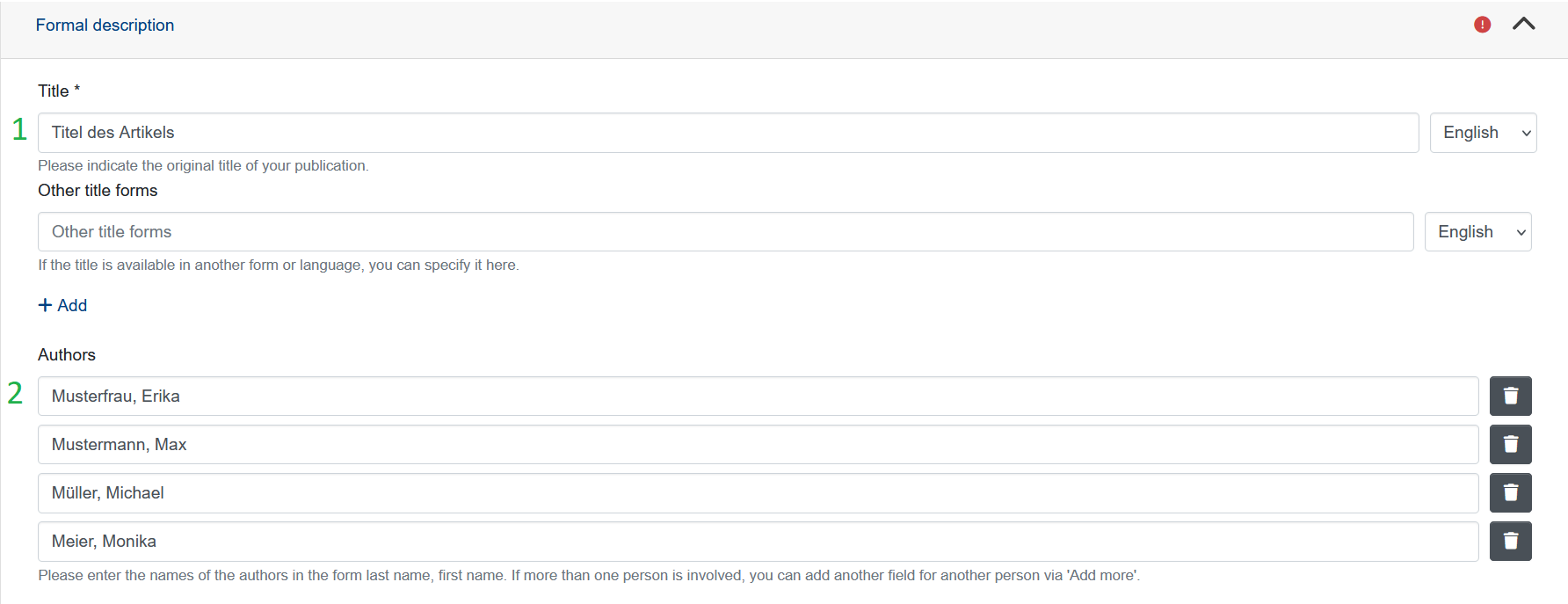This screenshot has height=604, width=1568.
Task: Open the Title language dropdown
Action: click(1483, 133)
